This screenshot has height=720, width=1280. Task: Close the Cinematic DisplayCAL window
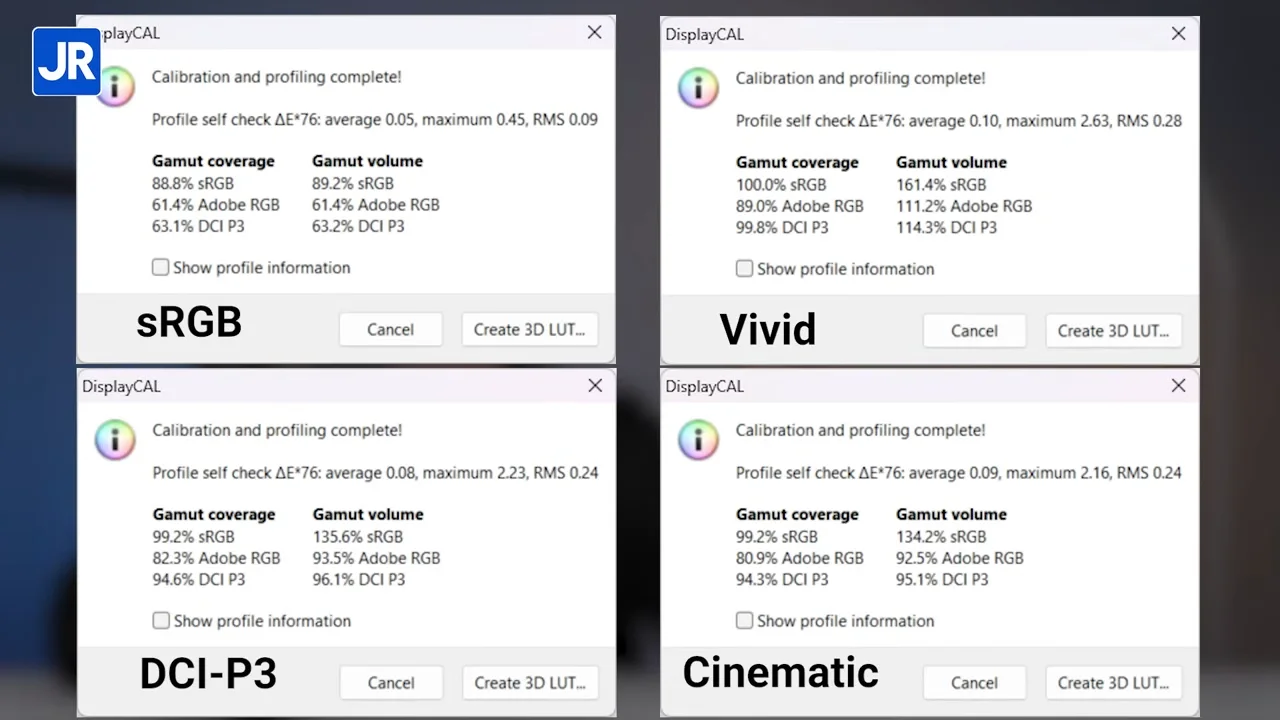(1178, 386)
